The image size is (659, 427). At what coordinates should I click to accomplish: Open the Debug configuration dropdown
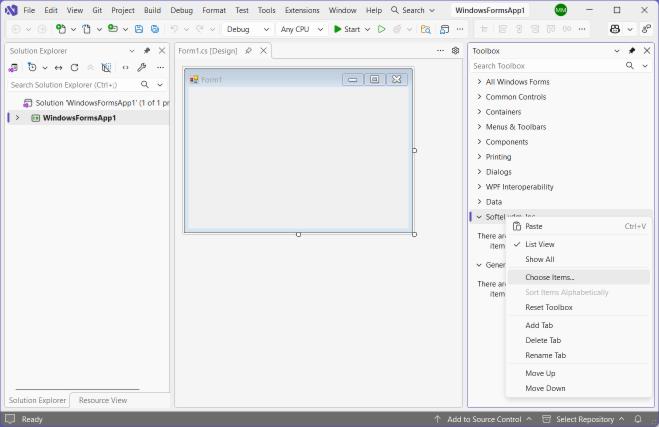point(247,29)
